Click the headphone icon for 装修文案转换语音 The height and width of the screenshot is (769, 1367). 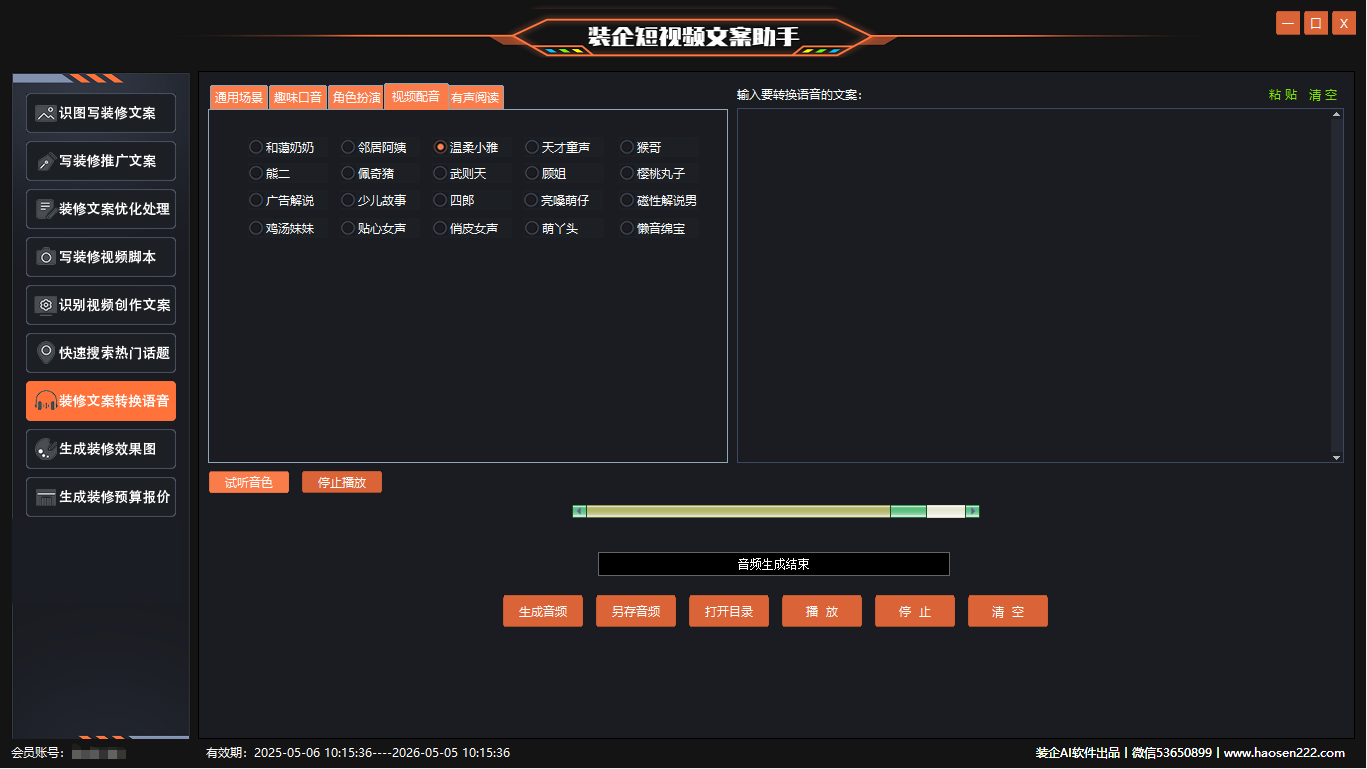pyautogui.click(x=45, y=401)
